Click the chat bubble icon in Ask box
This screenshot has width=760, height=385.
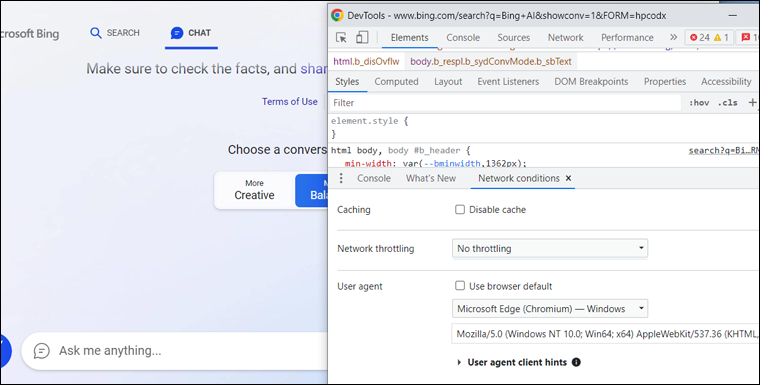[x=42, y=351]
